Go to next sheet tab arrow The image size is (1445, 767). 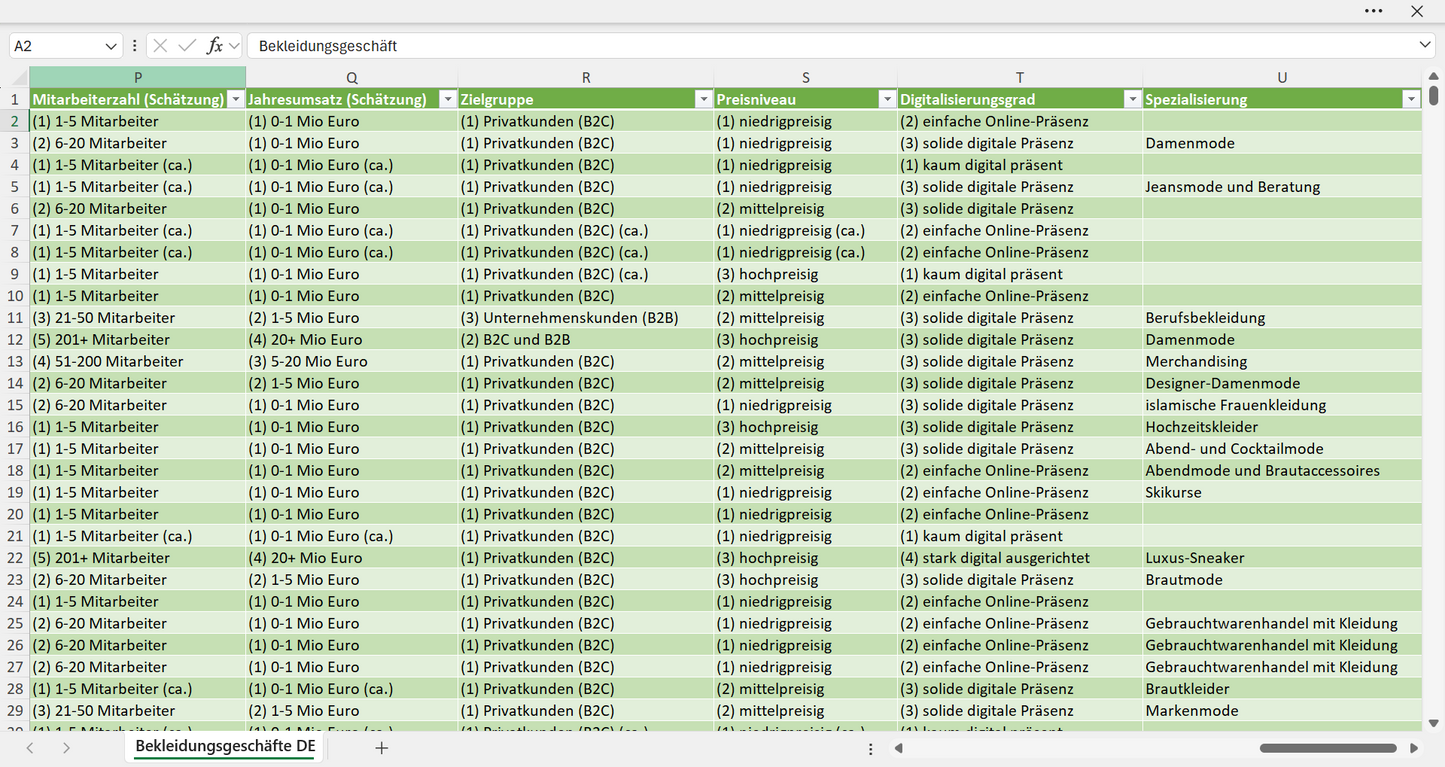pyautogui.click(x=66, y=748)
